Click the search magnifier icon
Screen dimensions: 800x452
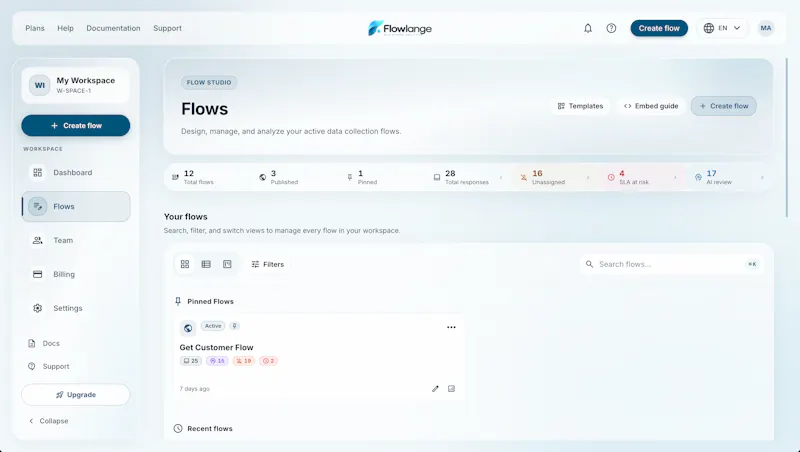coord(589,264)
